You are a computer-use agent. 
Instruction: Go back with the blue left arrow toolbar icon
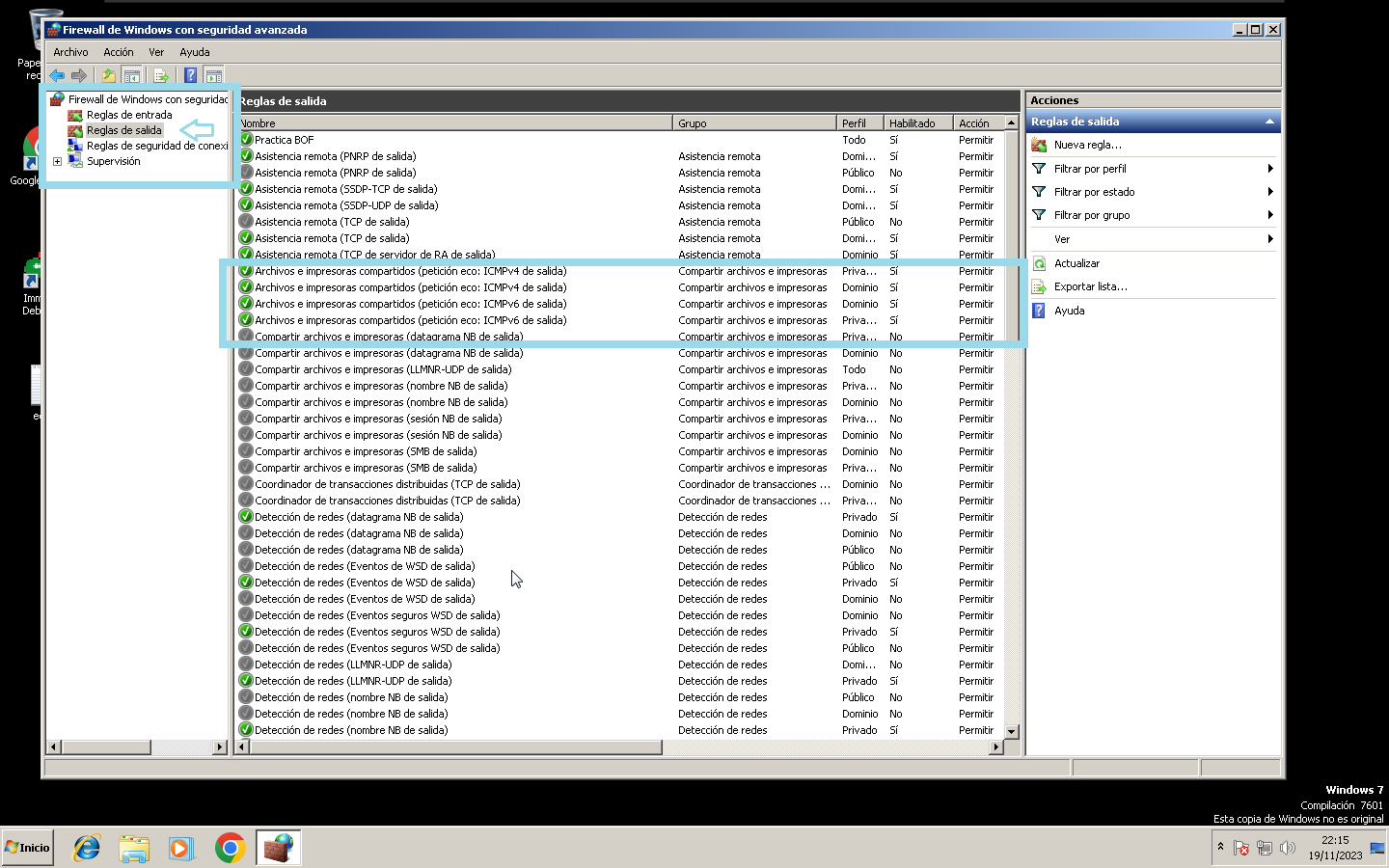tap(57, 75)
